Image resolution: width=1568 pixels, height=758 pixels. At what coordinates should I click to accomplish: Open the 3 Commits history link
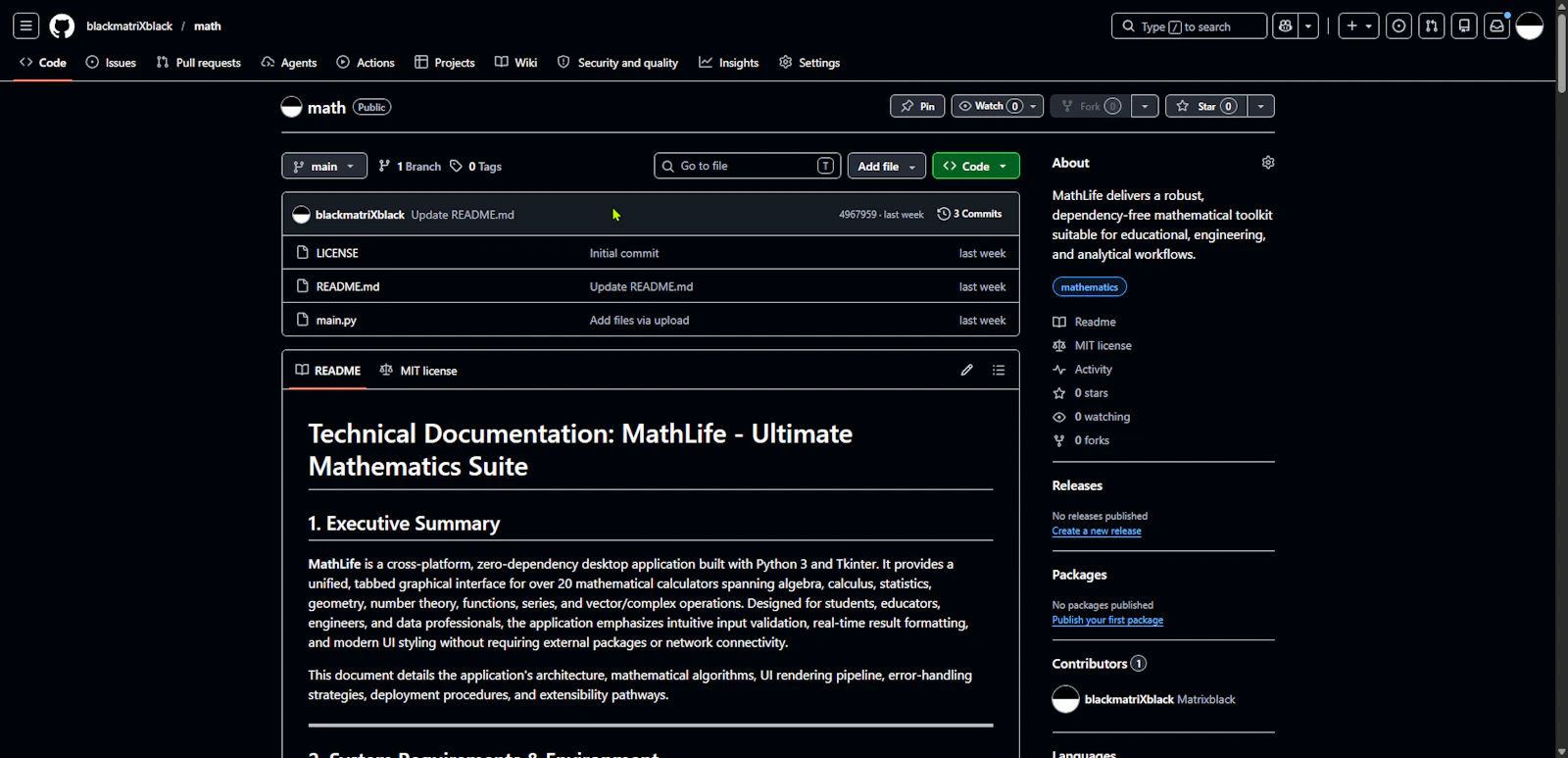point(969,214)
